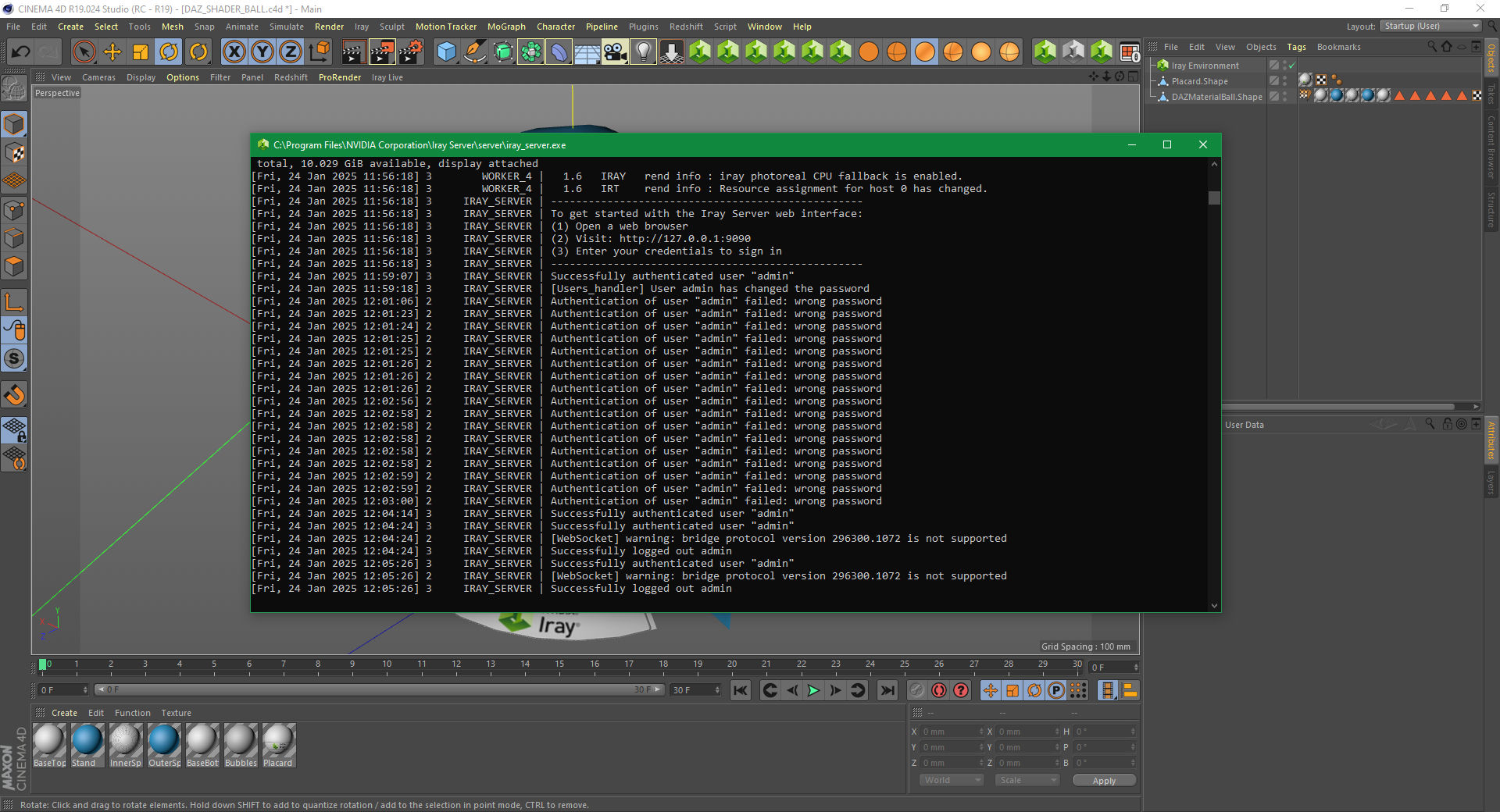
Task: Click the X position field stepper arrows
Action: coord(981,732)
